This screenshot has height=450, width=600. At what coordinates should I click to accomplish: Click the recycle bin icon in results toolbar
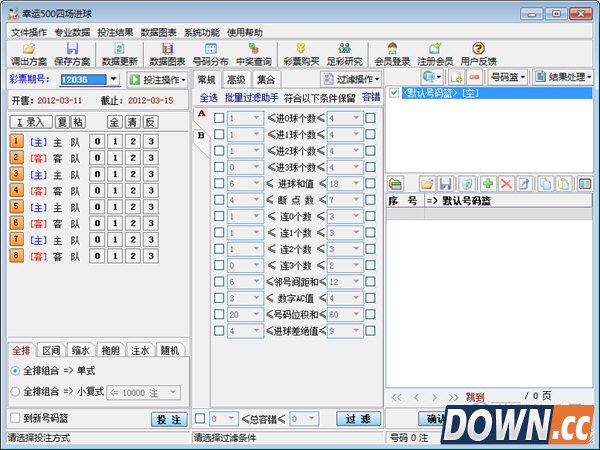tap(467, 184)
